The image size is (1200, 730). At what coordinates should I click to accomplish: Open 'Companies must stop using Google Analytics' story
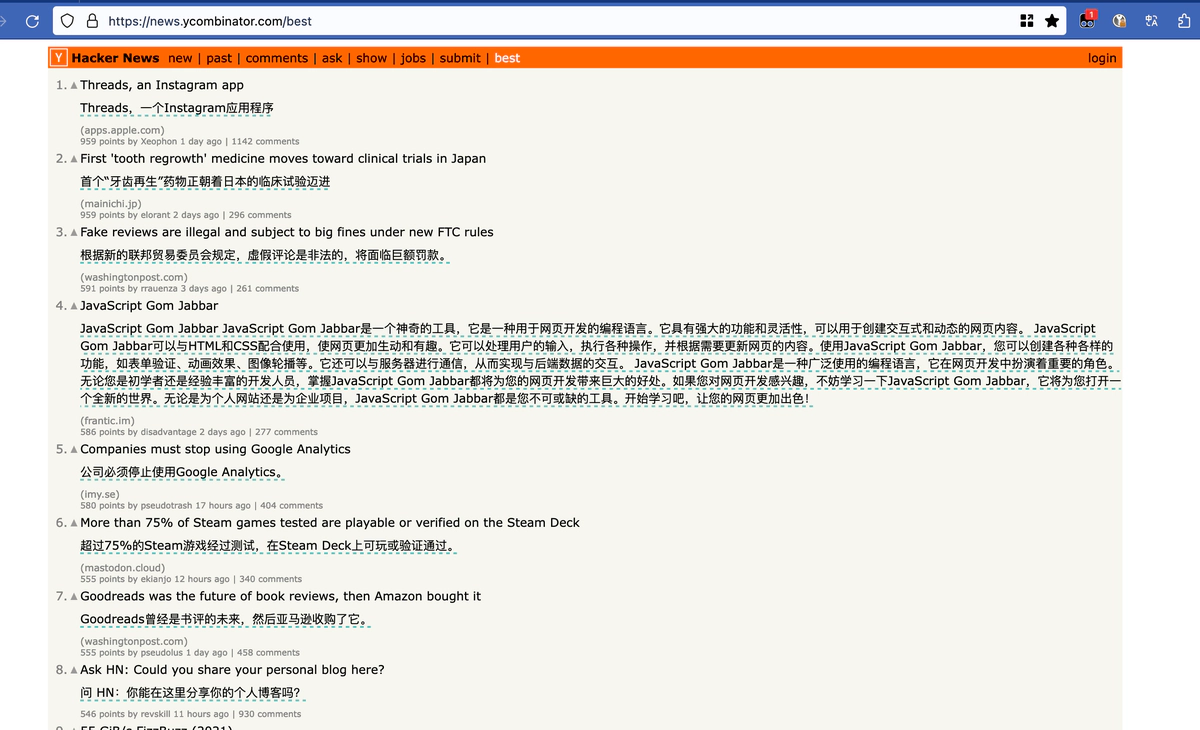click(x=215, y=449)
